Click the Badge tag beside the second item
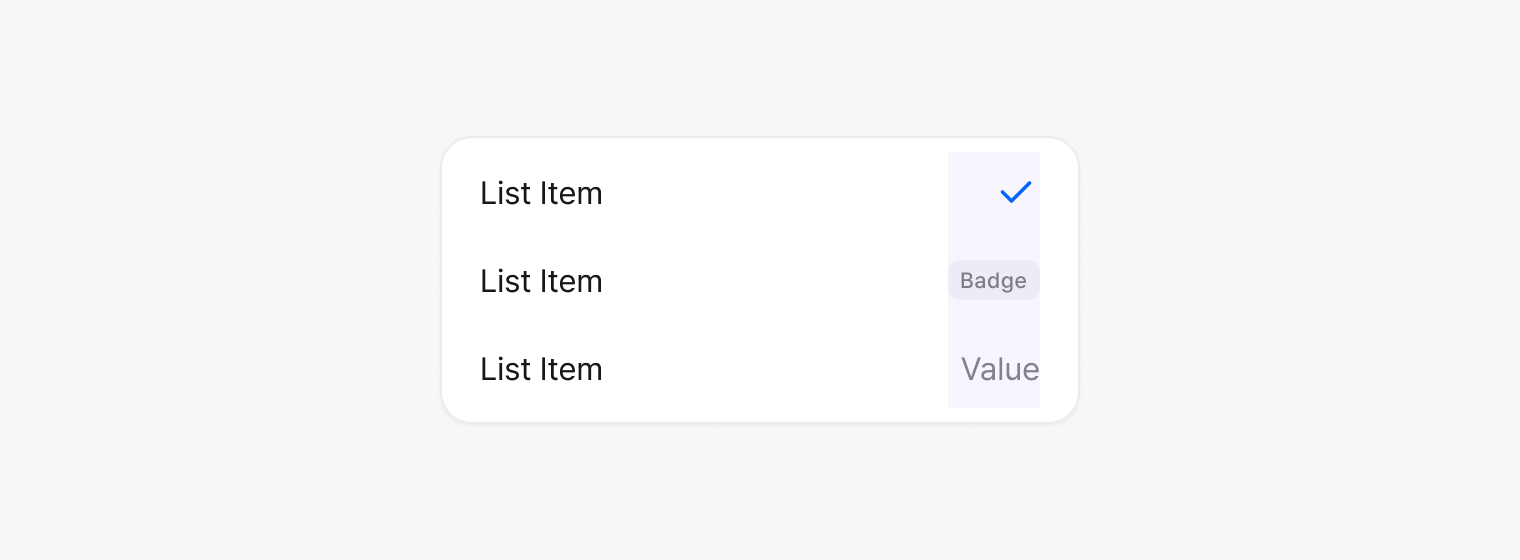1520x560 pixels. coord(993,281)
